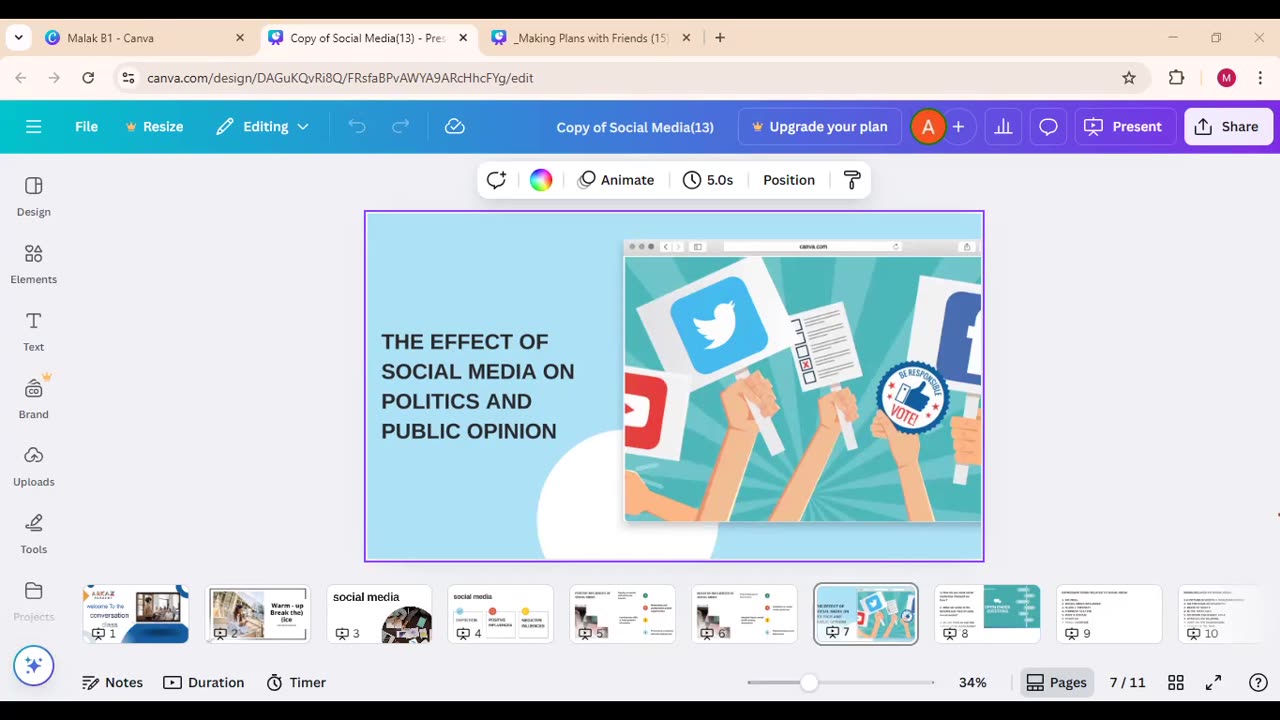Screen dimensions: 1280x720
Task: Open the Projects panel
Action: tap(33, 601)
